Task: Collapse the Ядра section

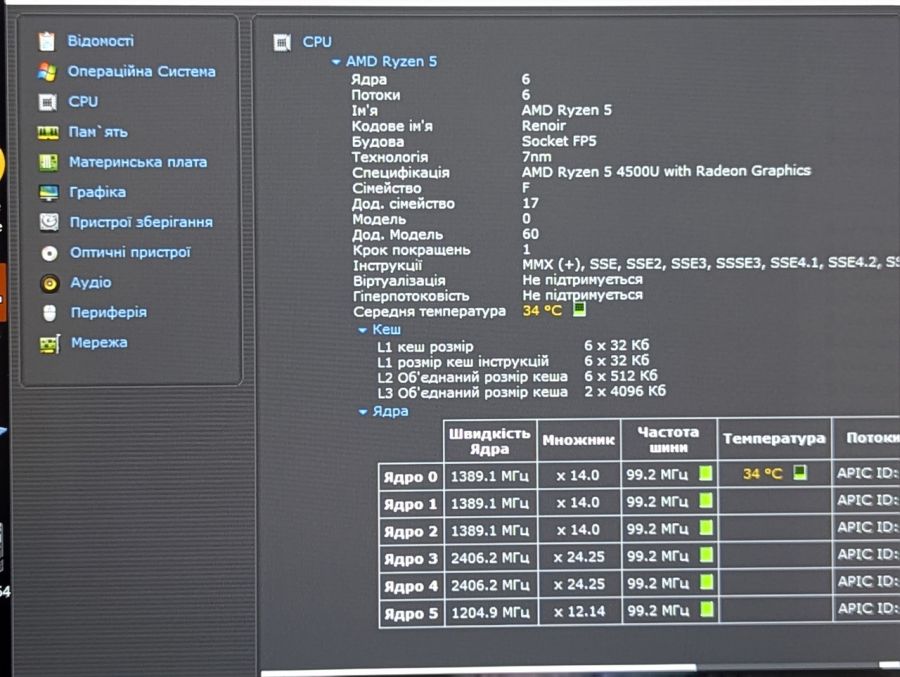Action: [x=363, y=412]
